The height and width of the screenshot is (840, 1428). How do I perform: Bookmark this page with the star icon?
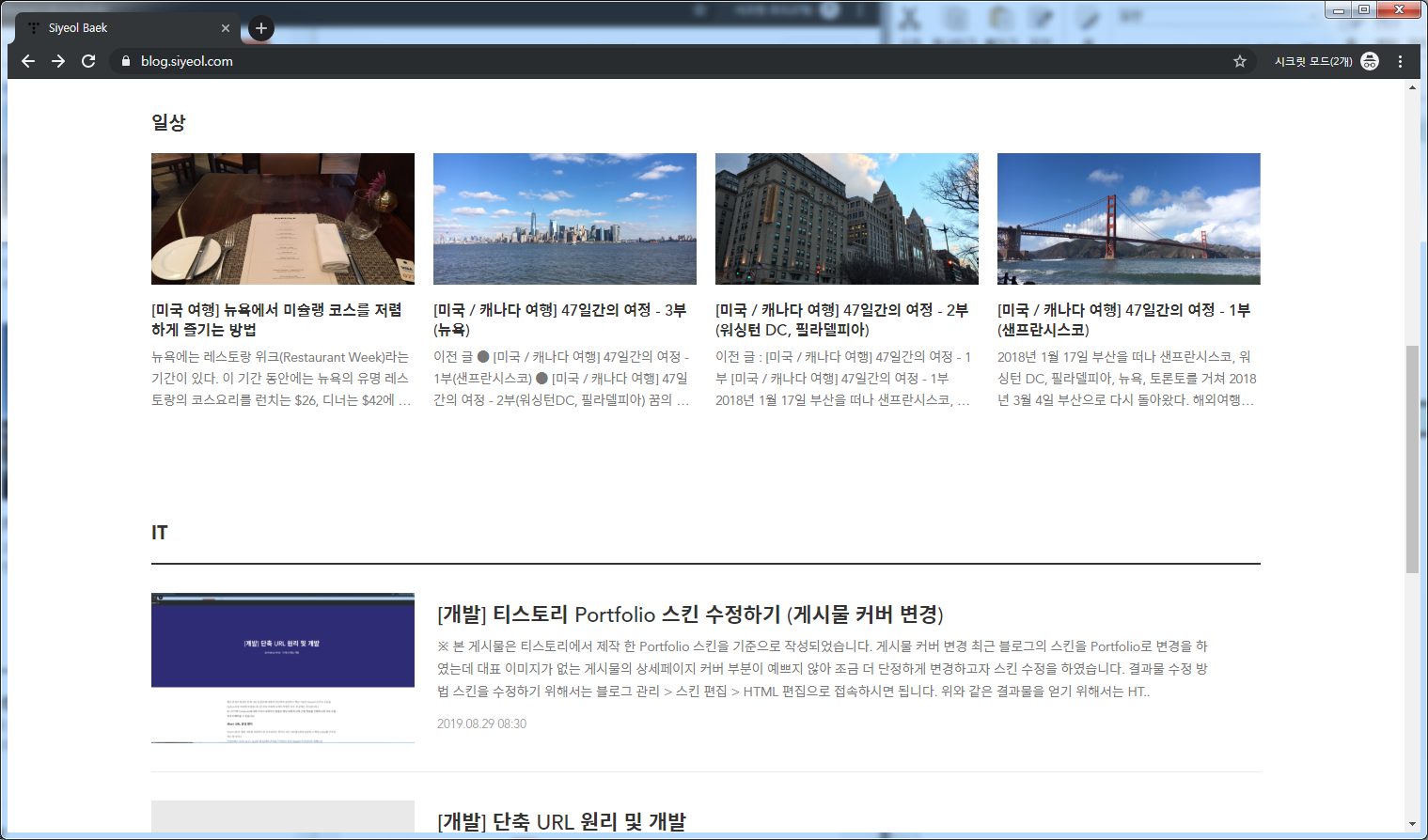[1240, 61]
